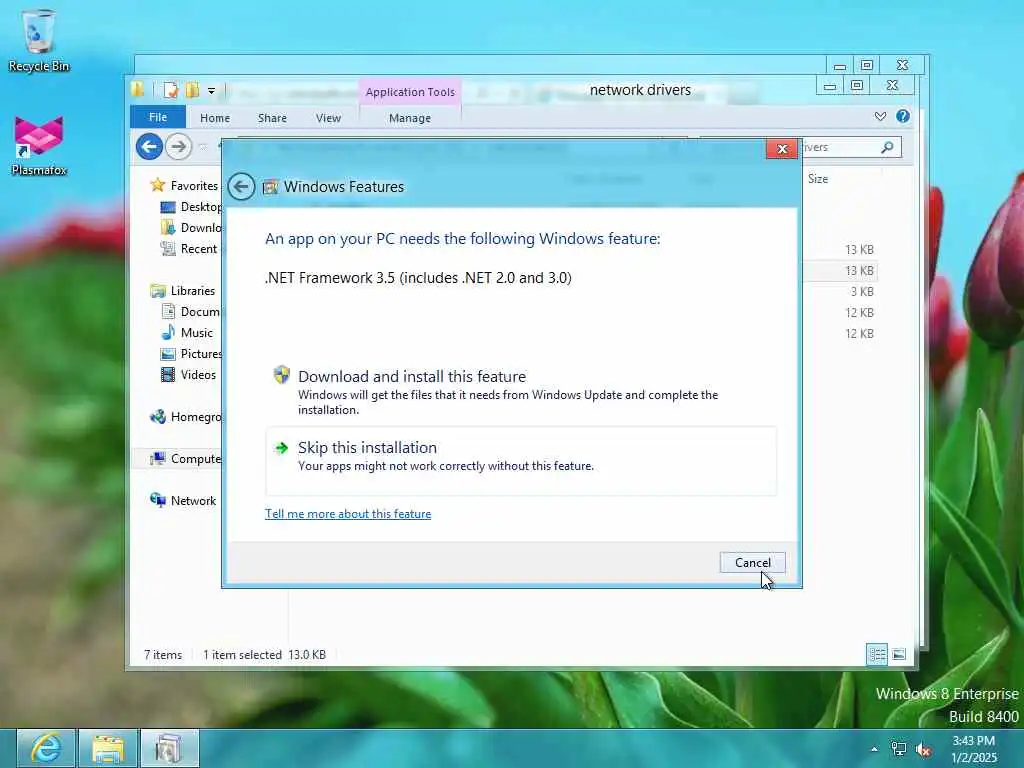Switch to the Home ribbon tab
Image resolution: width=1024 pixels, height=768 pixels.
click(215, 118)
